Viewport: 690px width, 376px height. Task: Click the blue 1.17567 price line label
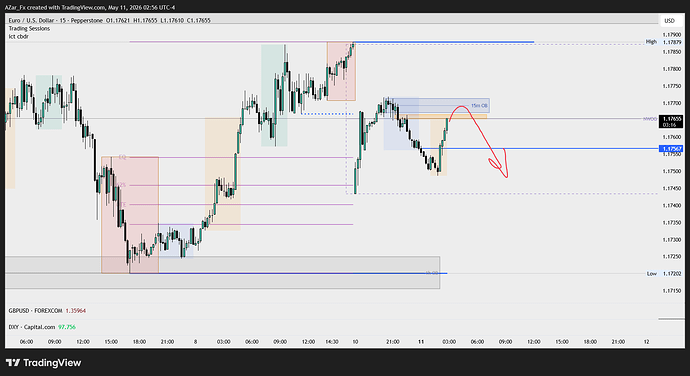[x=670, y=149]
